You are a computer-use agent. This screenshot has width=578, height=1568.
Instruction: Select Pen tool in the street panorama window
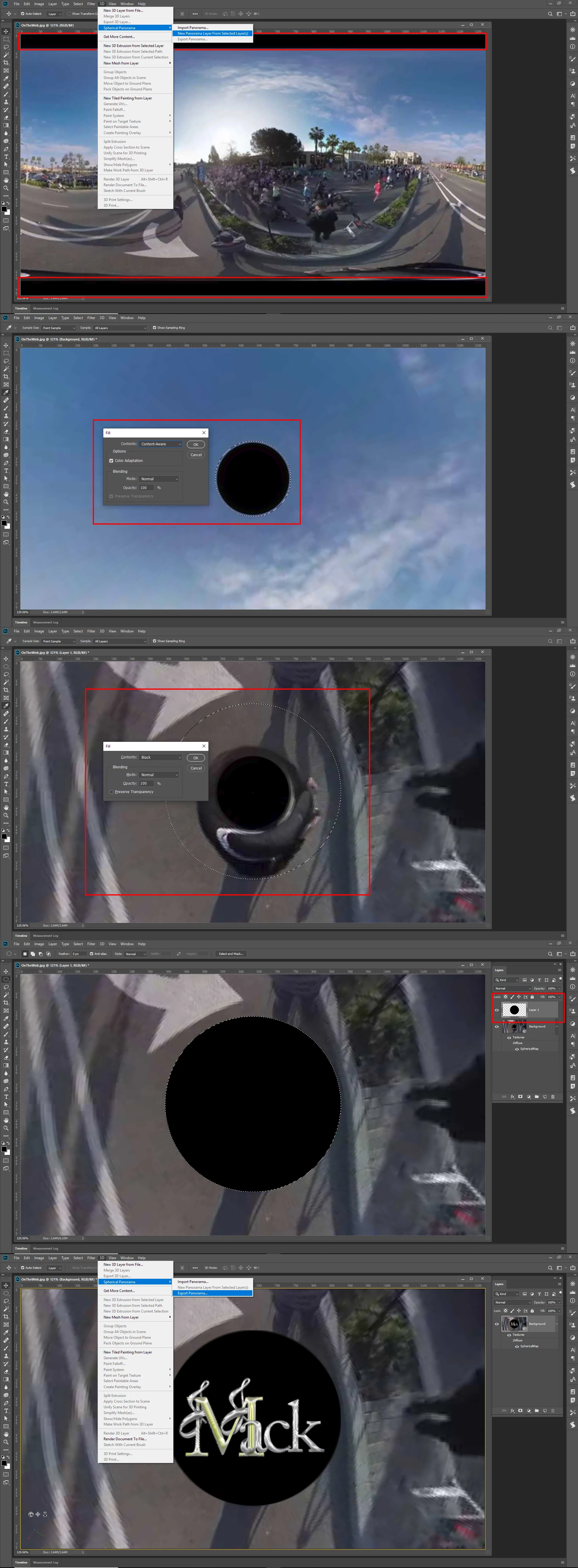click(6, 149)
